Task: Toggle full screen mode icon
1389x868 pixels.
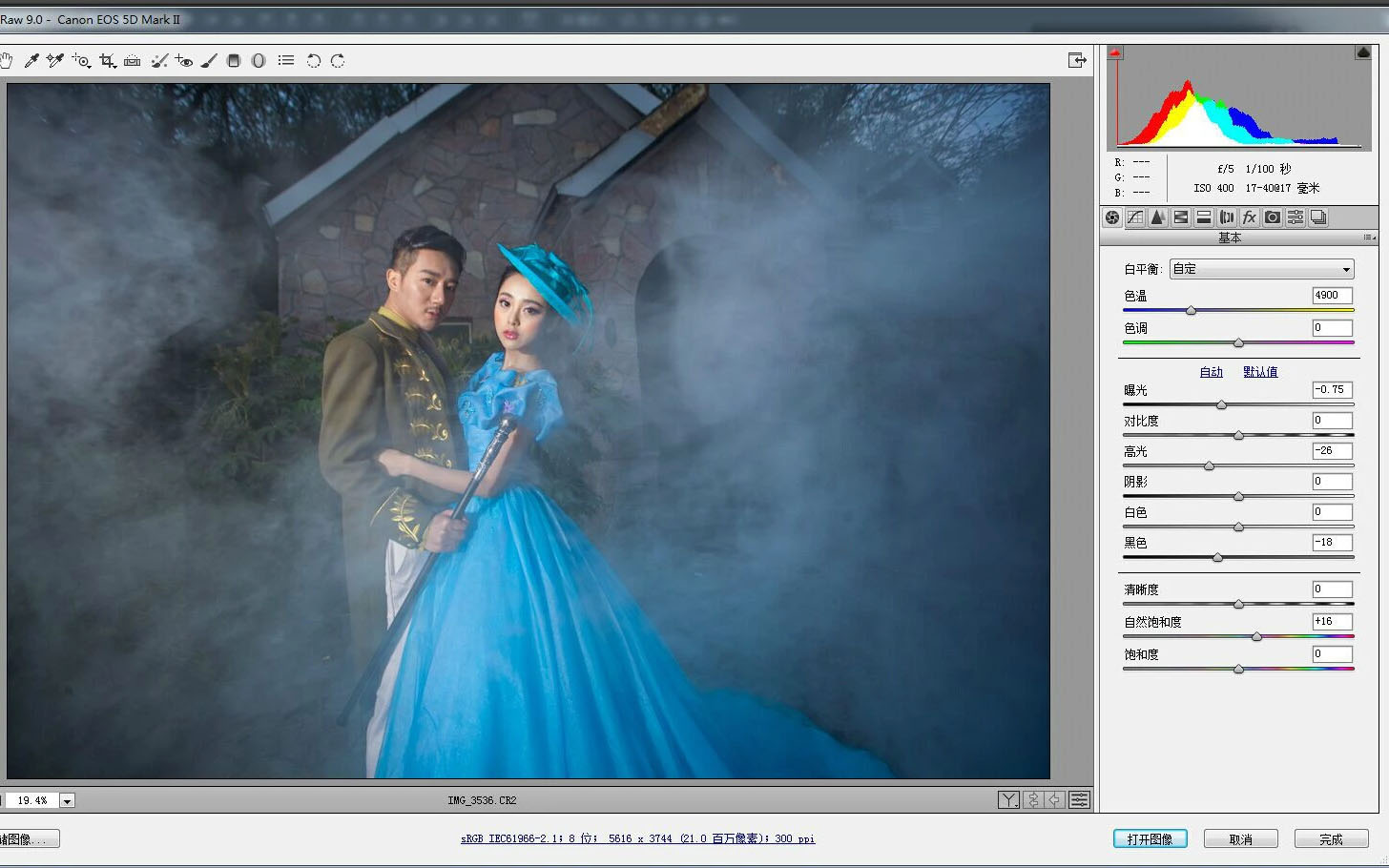Action: [x=1077, y=60]
